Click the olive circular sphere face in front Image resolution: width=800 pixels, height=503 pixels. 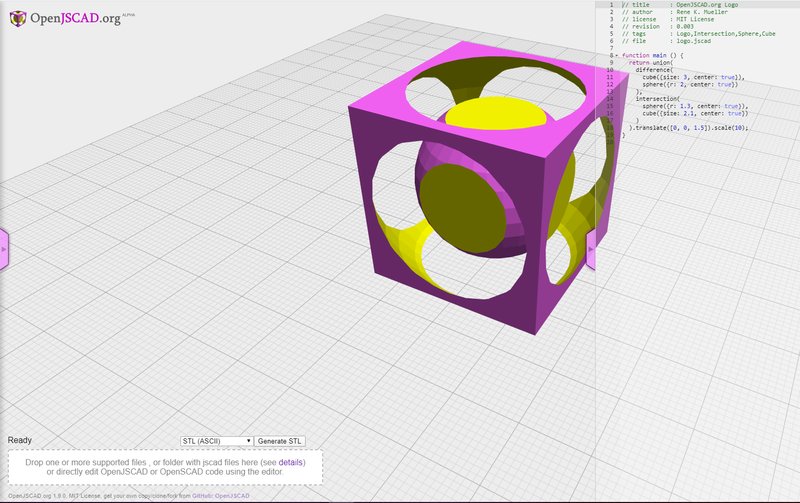tap(460, 210)
